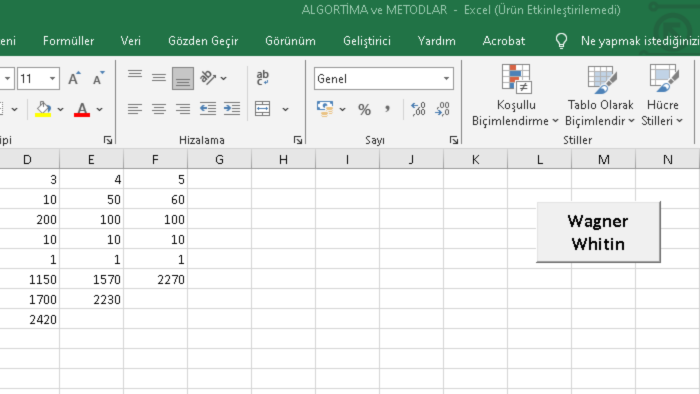700x394 pixels.
Task: Expand text orientation options arrow
Action: point(224,79)
